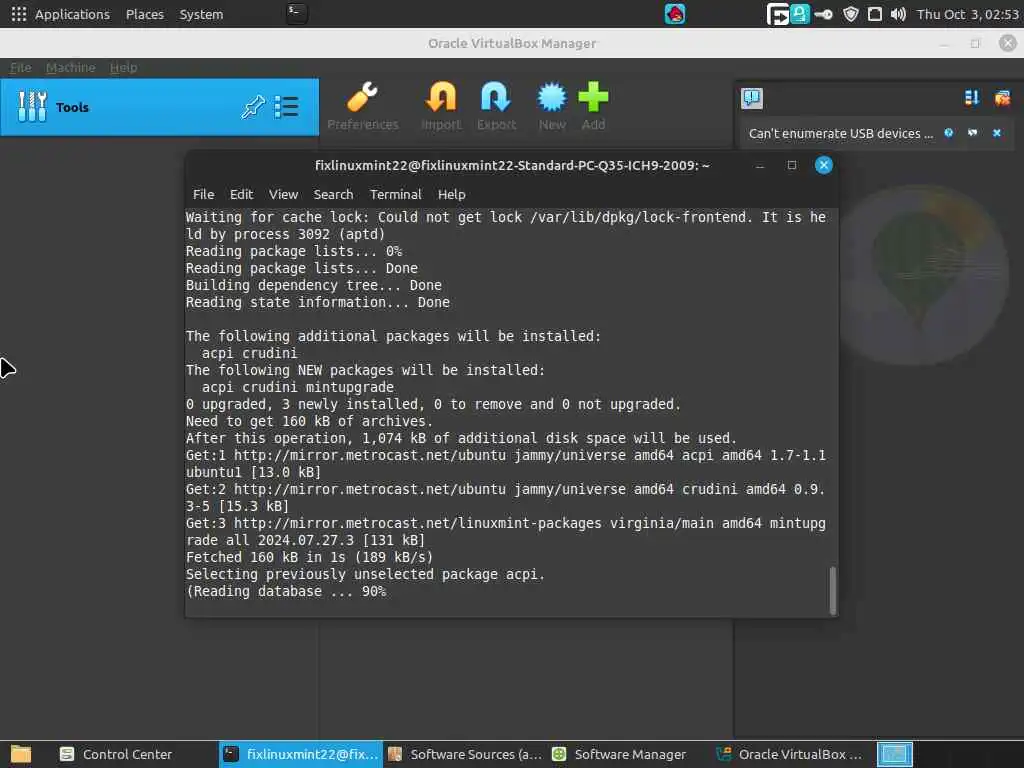This screenshot has width=1024, height=768.
Task: Click "Fetched 160 kB in 1s" line
Action: coord(310,557)
